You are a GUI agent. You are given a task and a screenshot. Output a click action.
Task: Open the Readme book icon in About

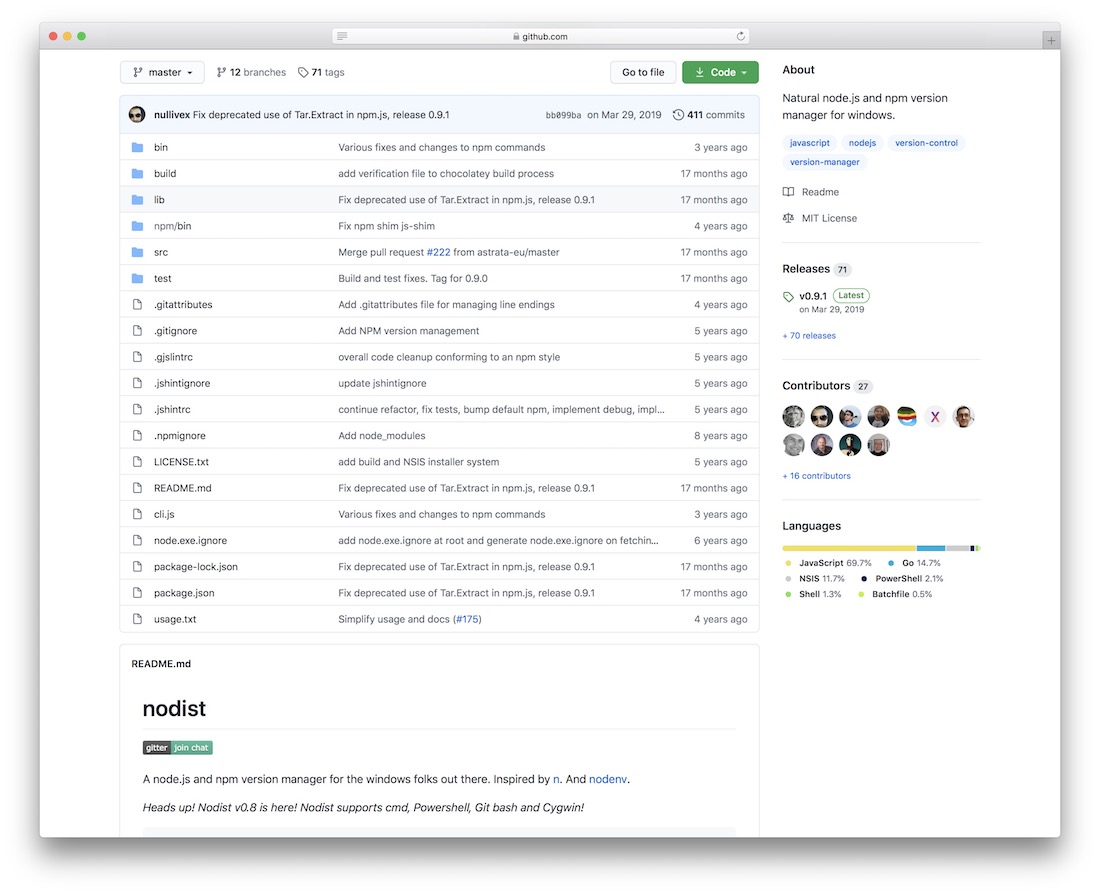[x=789, y=192]
